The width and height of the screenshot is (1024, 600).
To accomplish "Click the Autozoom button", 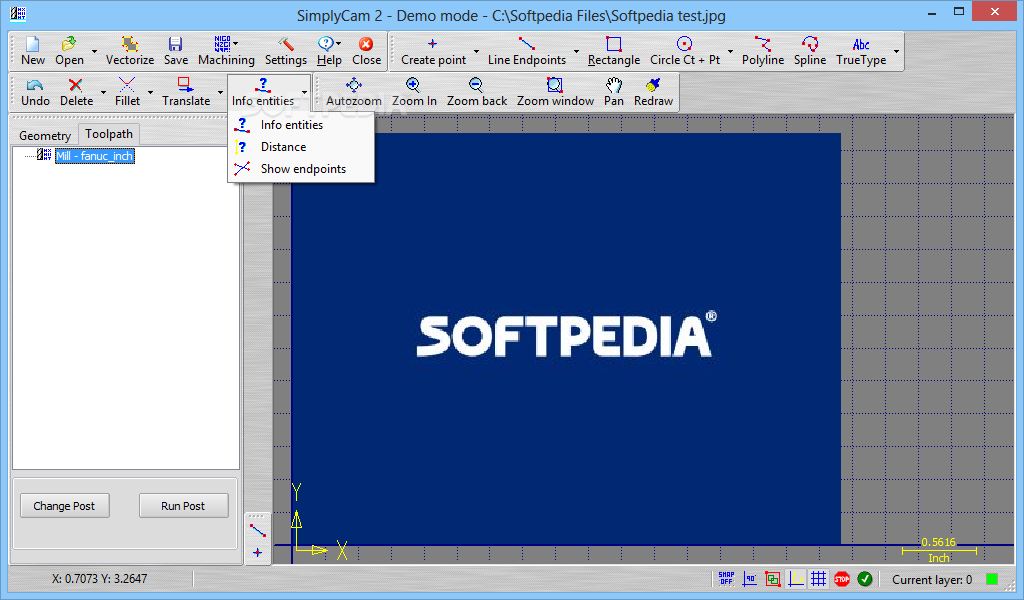I will tap(353, 92).
